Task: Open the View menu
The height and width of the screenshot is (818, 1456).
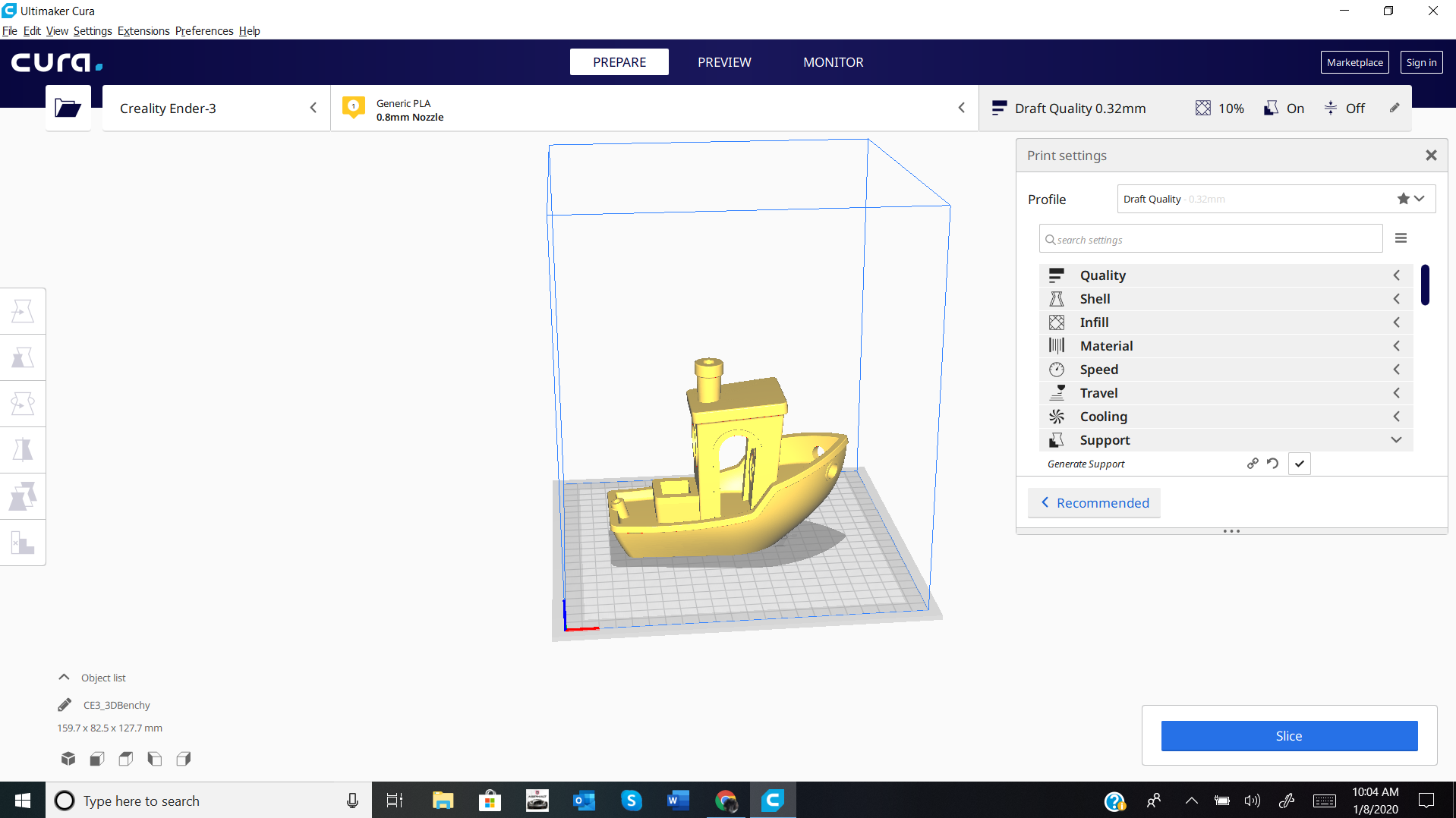Action: pyautogui.click(x=57, y=31)
